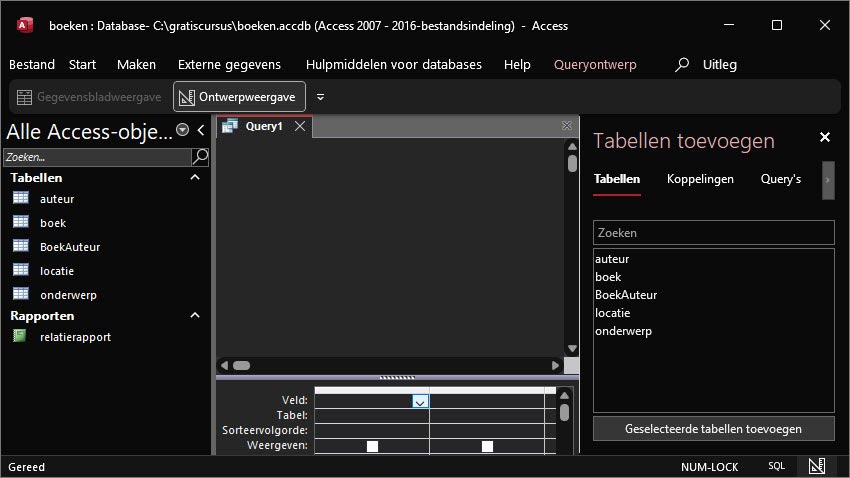Click the query pane vertical scroll up arrow
This screenshot has height=478, width=850.
(572, 146)
